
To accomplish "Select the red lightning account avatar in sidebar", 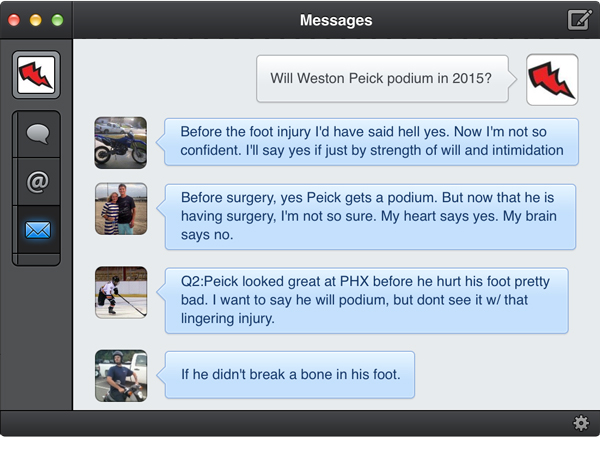I will tap(37, 75).
